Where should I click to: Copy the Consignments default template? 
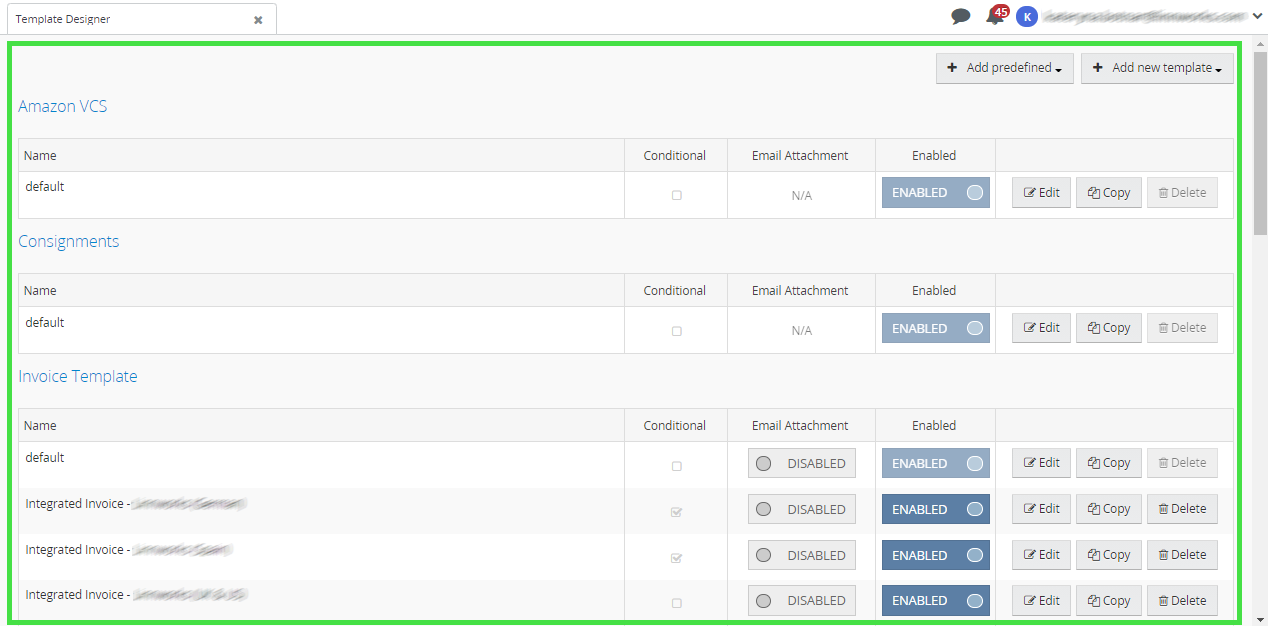[x=1109, y=328]
